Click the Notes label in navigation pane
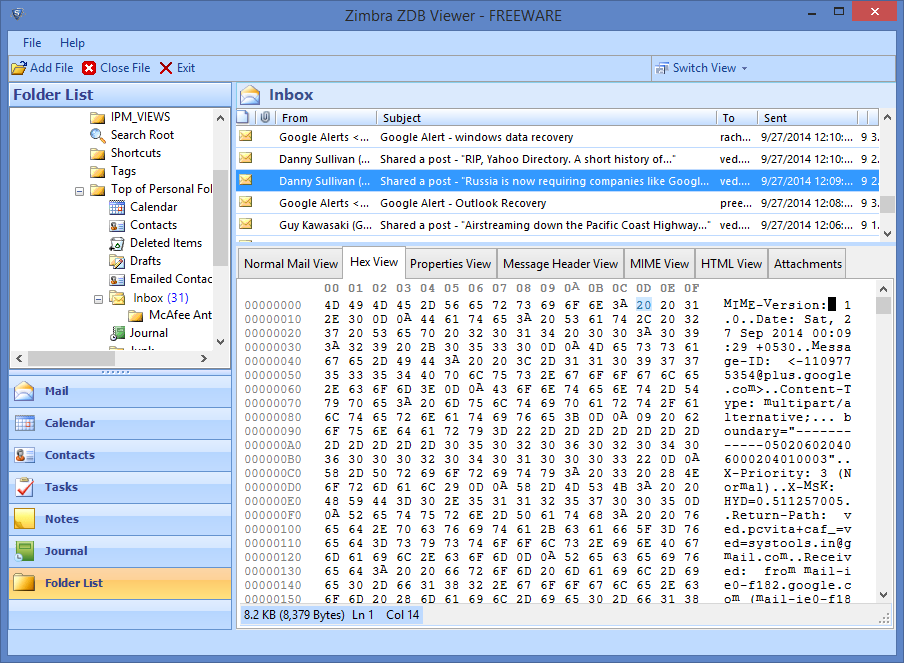 tap(62, 519)
